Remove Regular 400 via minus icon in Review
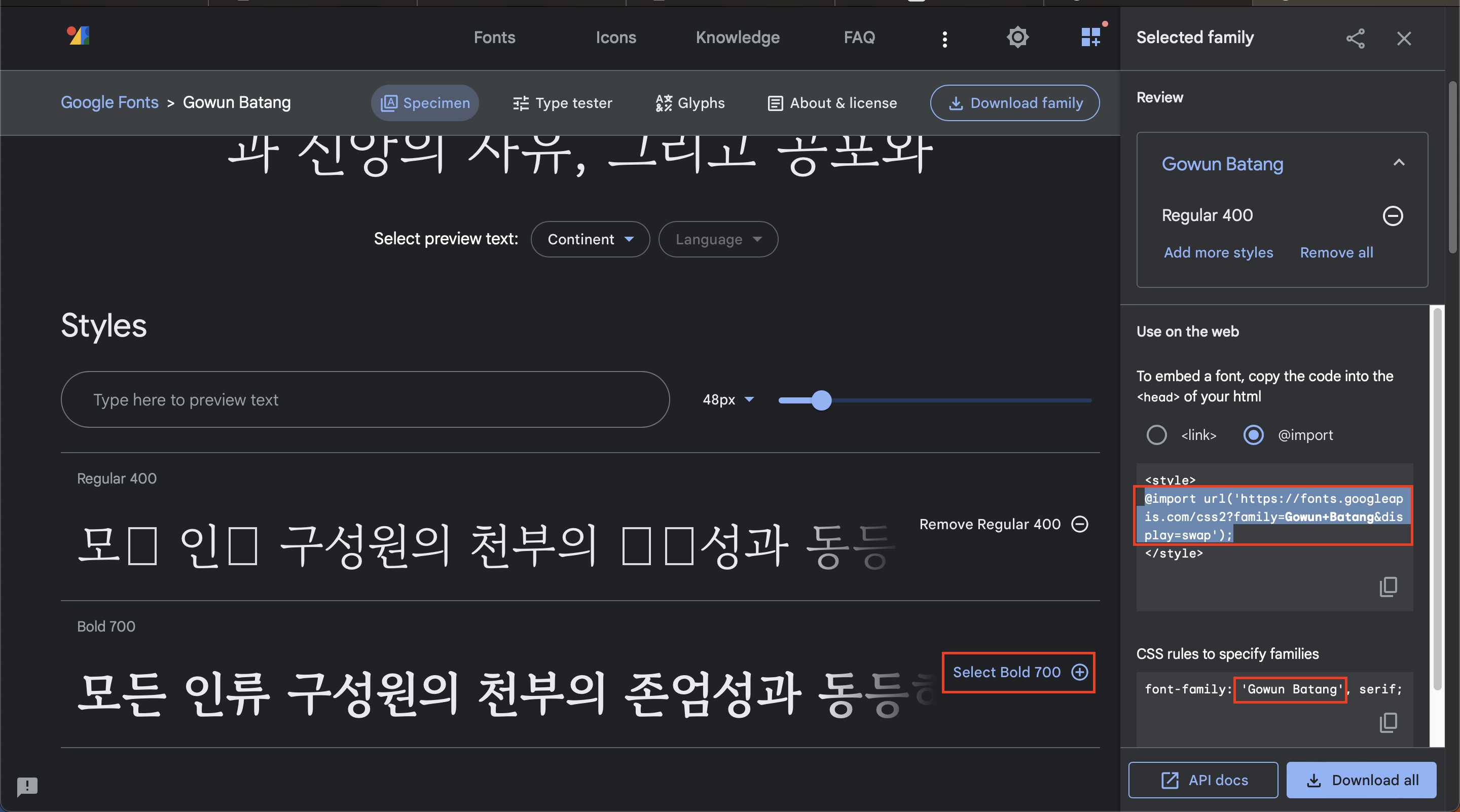 coord(1393,216)
